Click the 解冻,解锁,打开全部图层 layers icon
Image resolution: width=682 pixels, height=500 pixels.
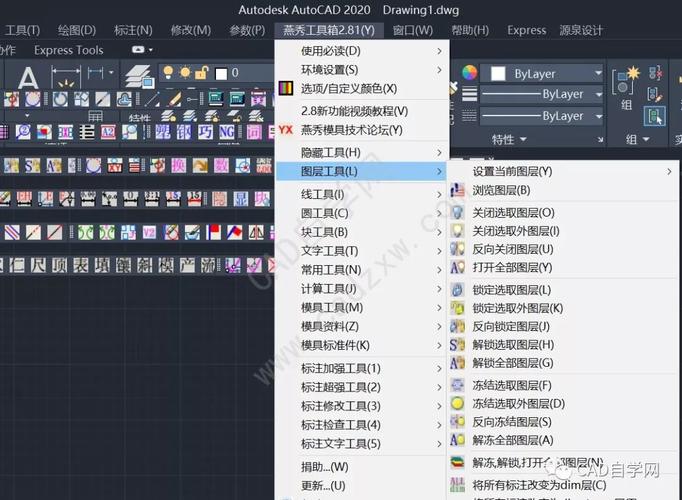(457, 463)
